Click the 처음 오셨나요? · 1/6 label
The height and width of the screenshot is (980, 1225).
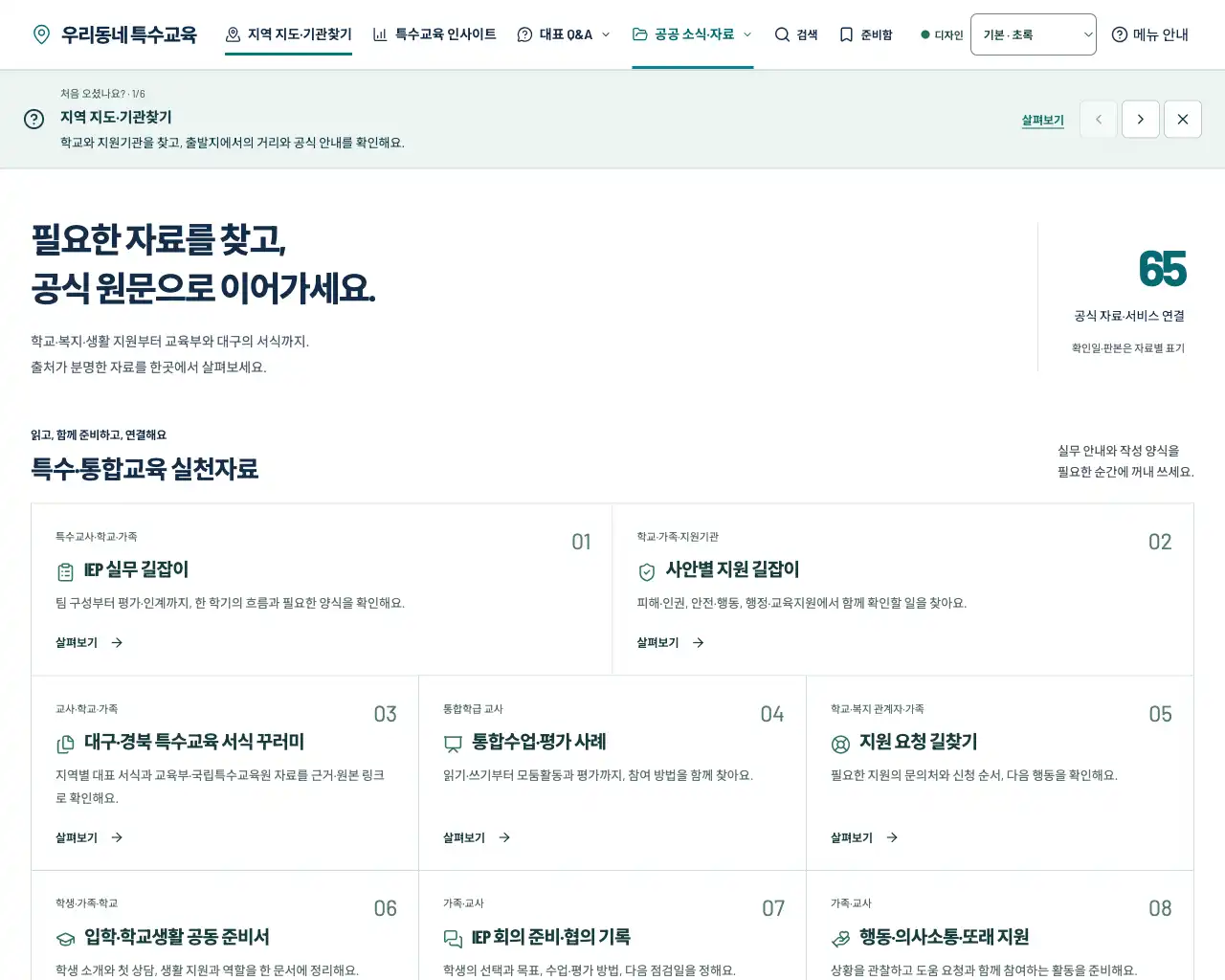point(102,94)
